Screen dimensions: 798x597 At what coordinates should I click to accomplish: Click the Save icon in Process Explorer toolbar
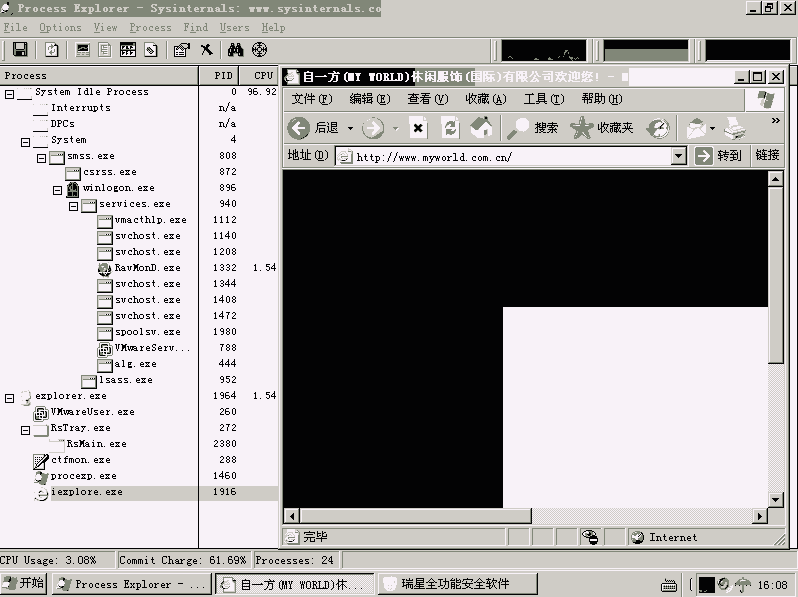click(x=19, y=50)
